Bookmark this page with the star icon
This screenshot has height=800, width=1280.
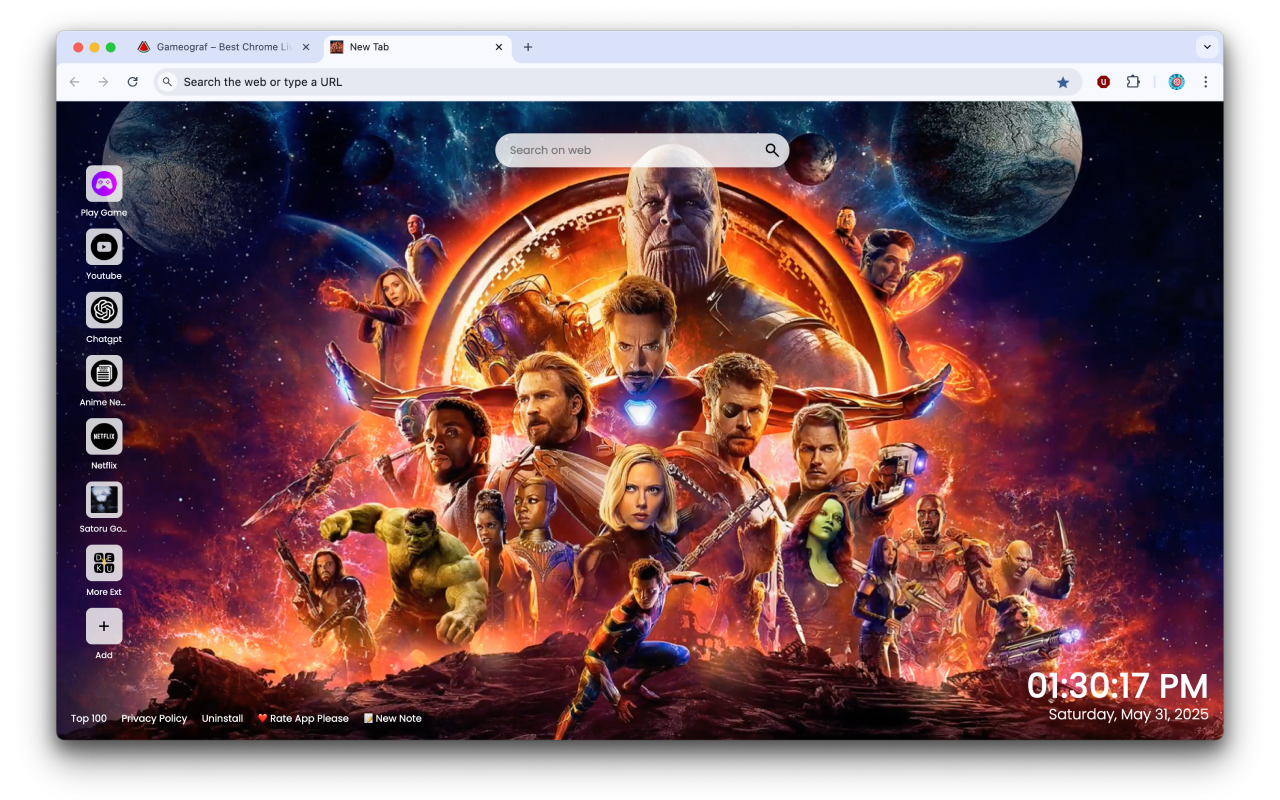coord(1063,82)
